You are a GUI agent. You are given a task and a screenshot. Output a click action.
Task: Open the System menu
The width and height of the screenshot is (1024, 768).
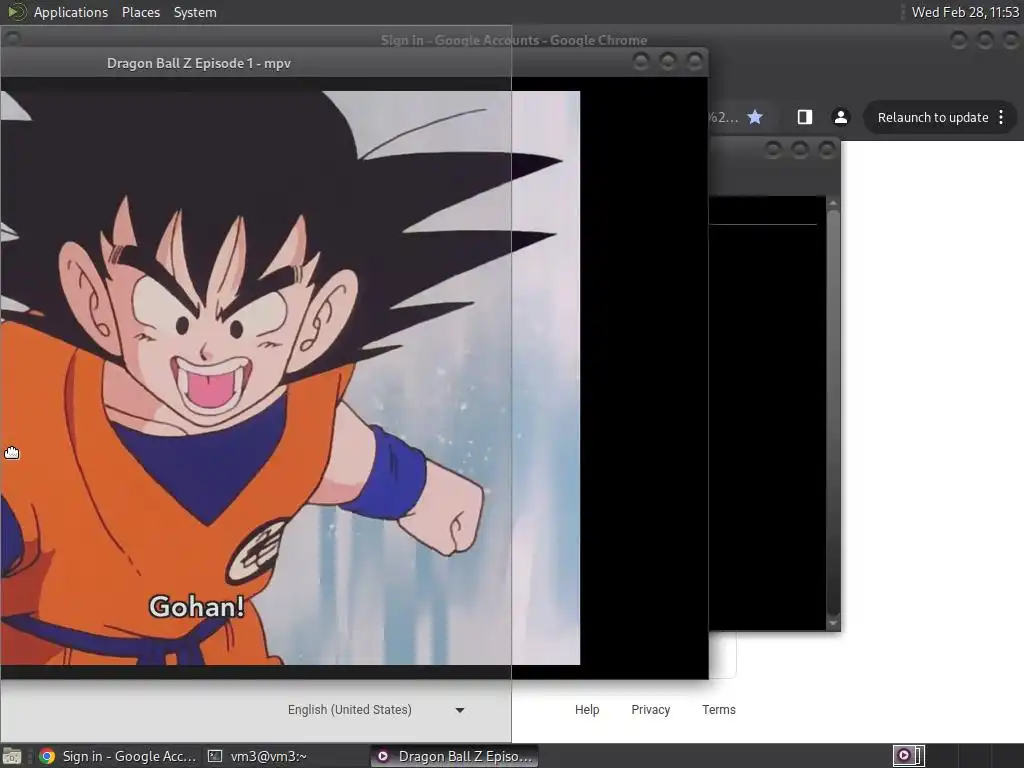(195, 12)
